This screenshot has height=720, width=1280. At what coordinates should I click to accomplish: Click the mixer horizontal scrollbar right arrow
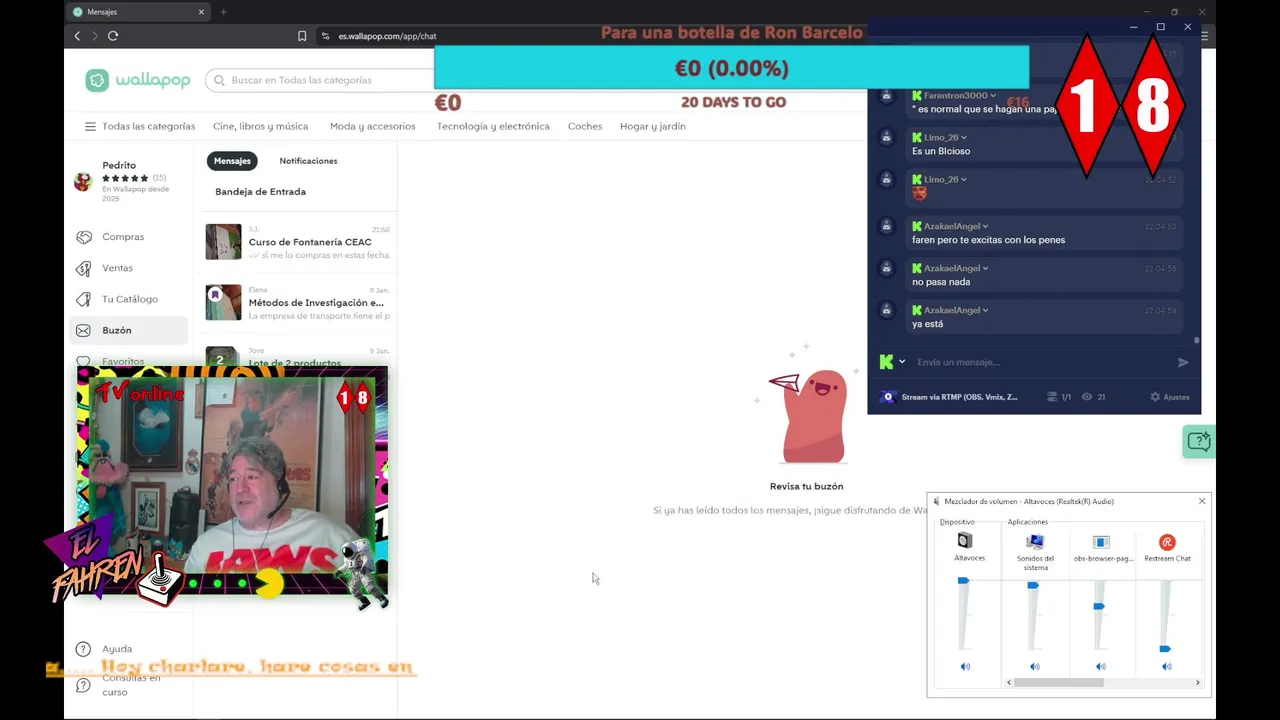(1198, 683)
